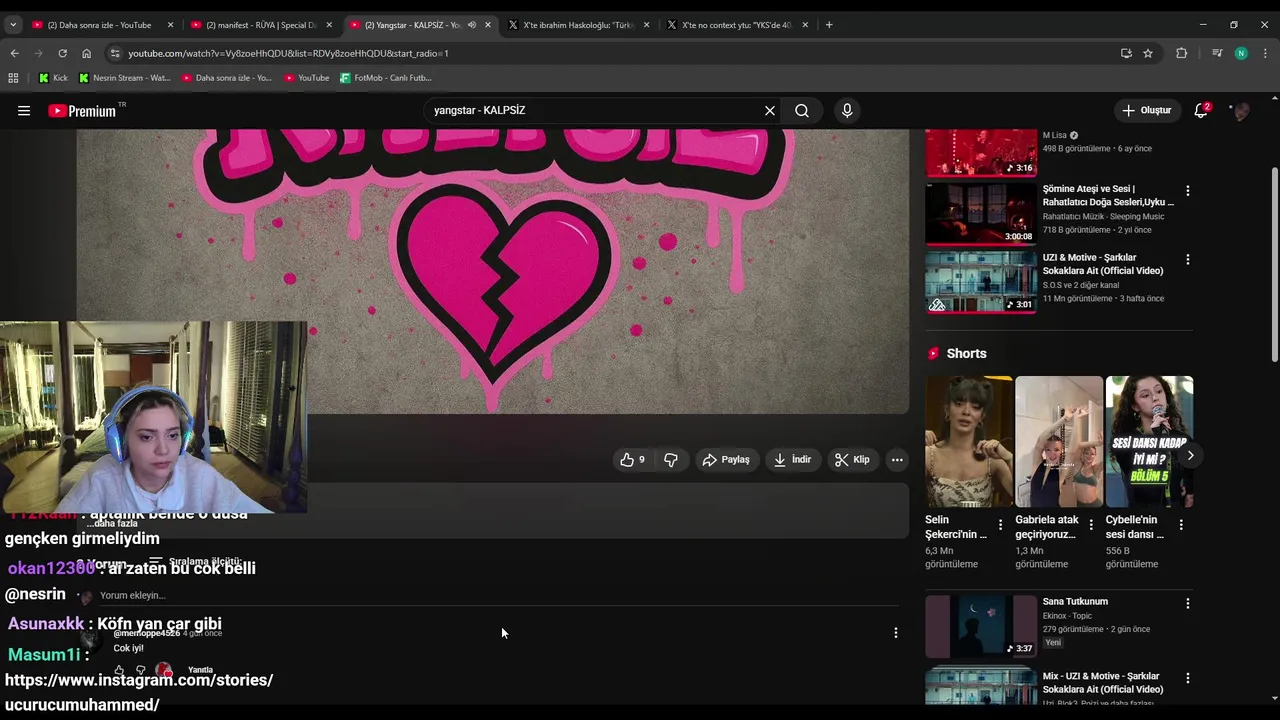1280x720 pixels.
Task: Open a new browser tab
Action: (829, 25)
